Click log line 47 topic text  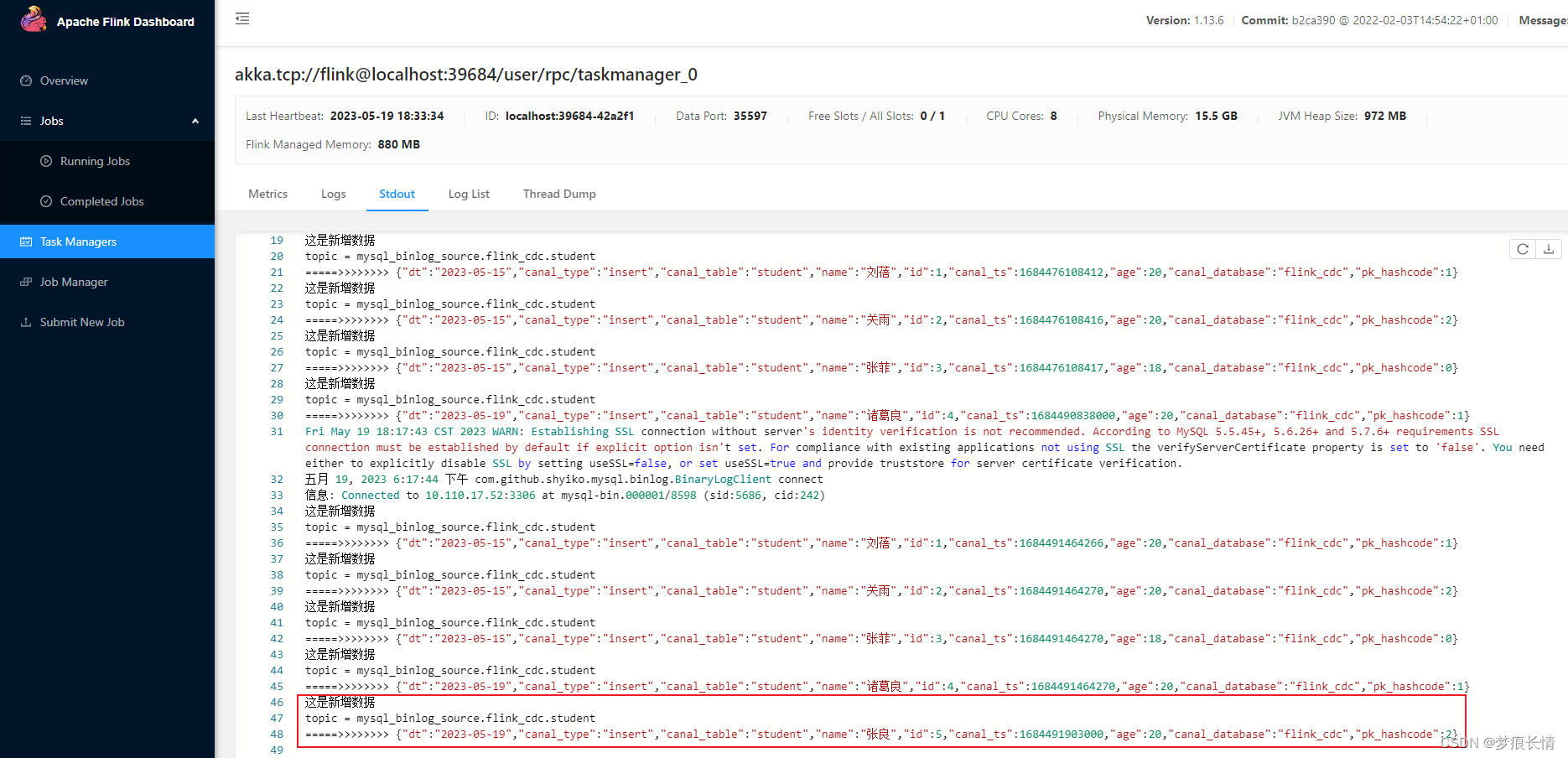[450, 719]
